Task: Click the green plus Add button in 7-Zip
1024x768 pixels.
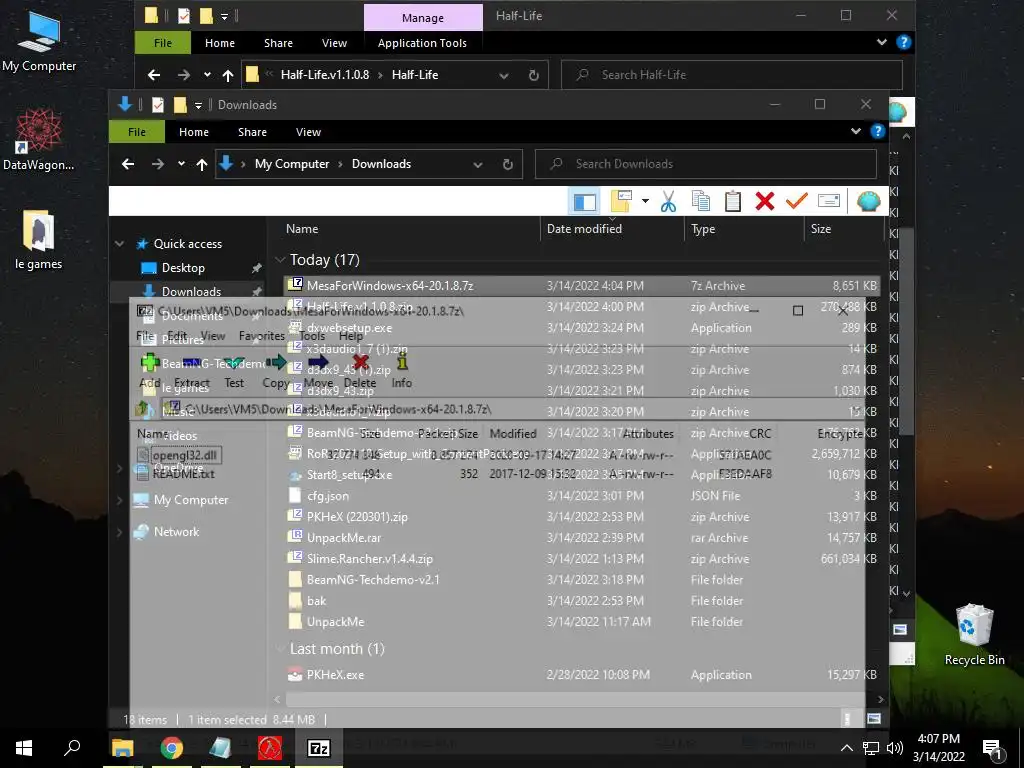Action: coord(150,371)
